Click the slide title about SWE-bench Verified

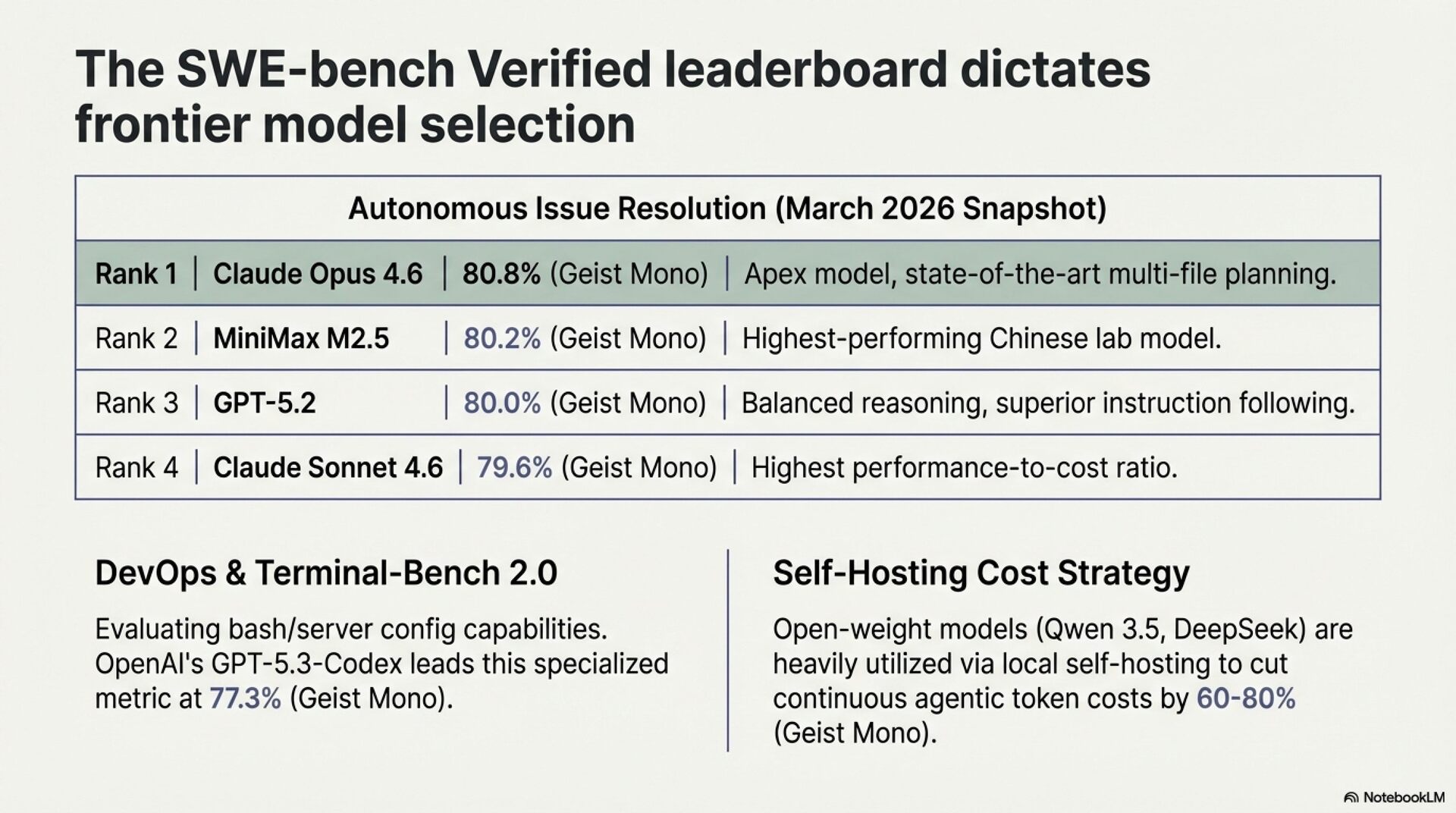point(612,96)
